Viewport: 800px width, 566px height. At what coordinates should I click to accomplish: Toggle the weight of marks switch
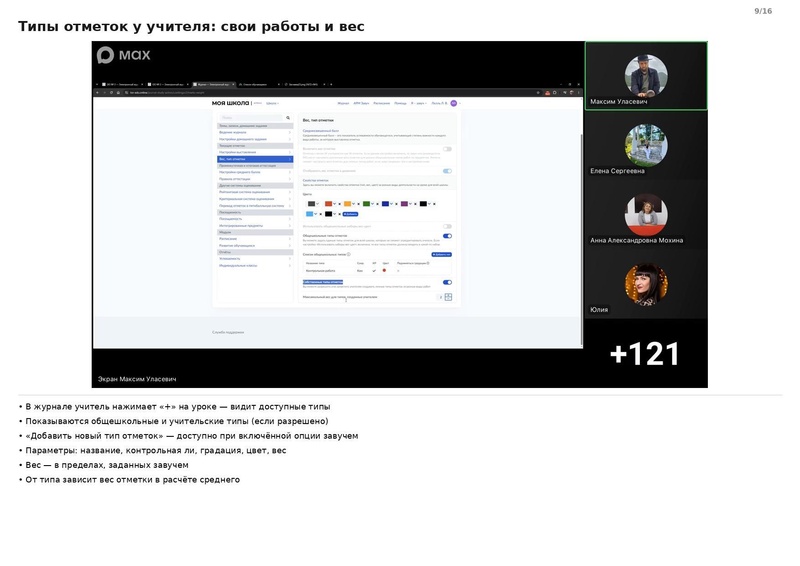point(447,149)
